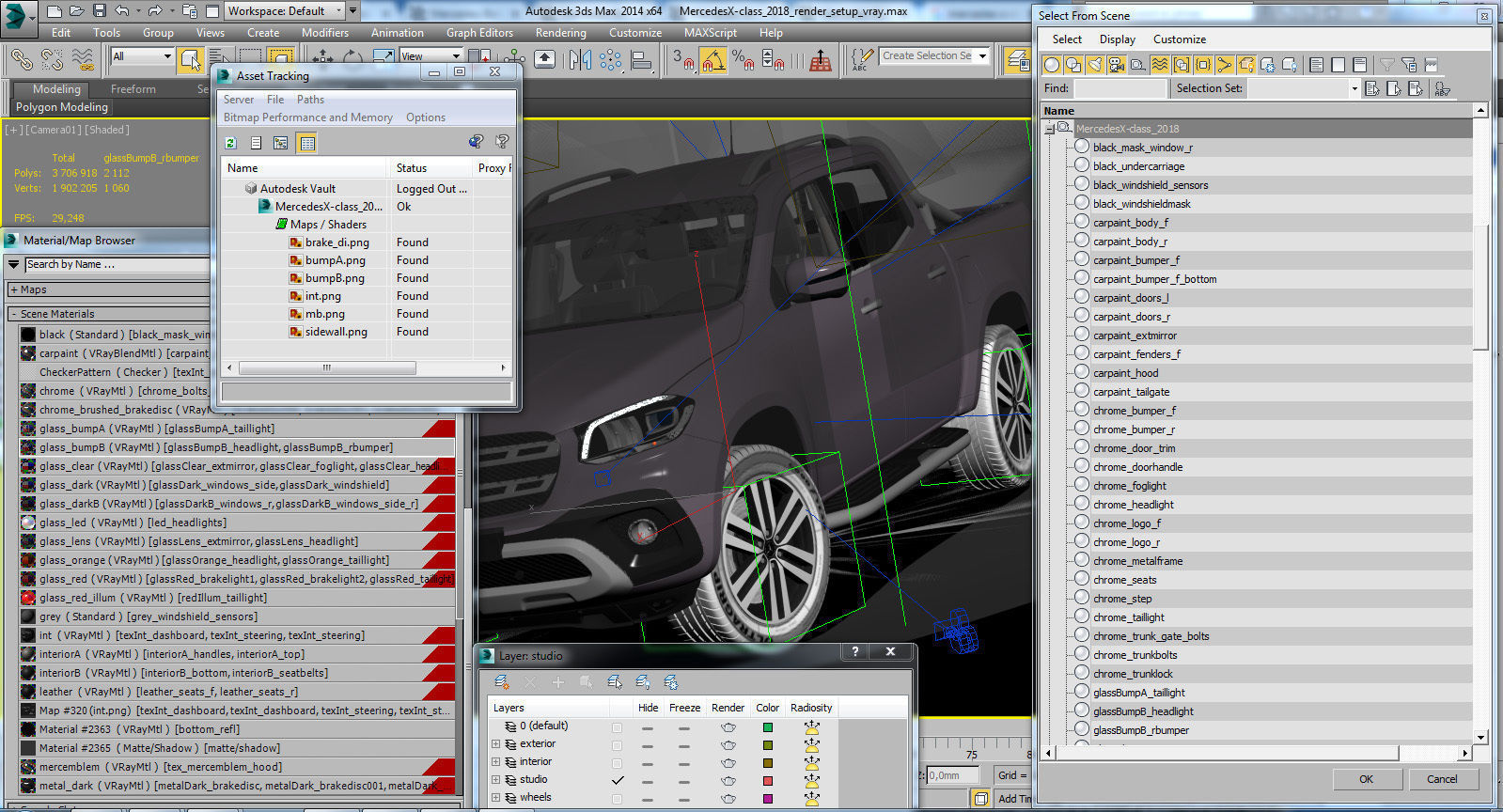Click the Help icon in Asset Tracking toolbar
Viewport: 1503px width, 812px height.
click(503, 142)
